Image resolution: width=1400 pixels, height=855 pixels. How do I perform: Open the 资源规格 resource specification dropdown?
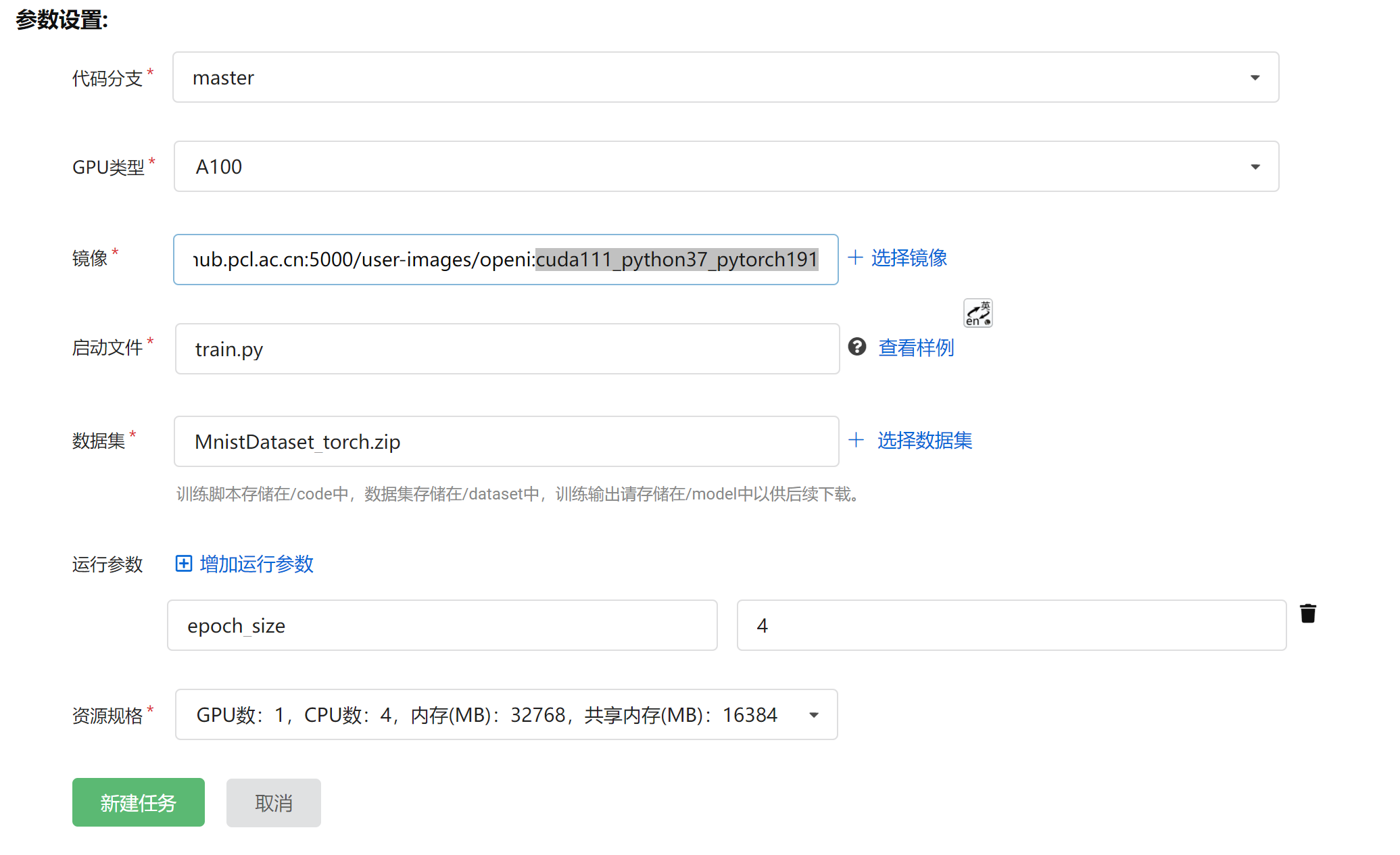(x=506, y=714)
